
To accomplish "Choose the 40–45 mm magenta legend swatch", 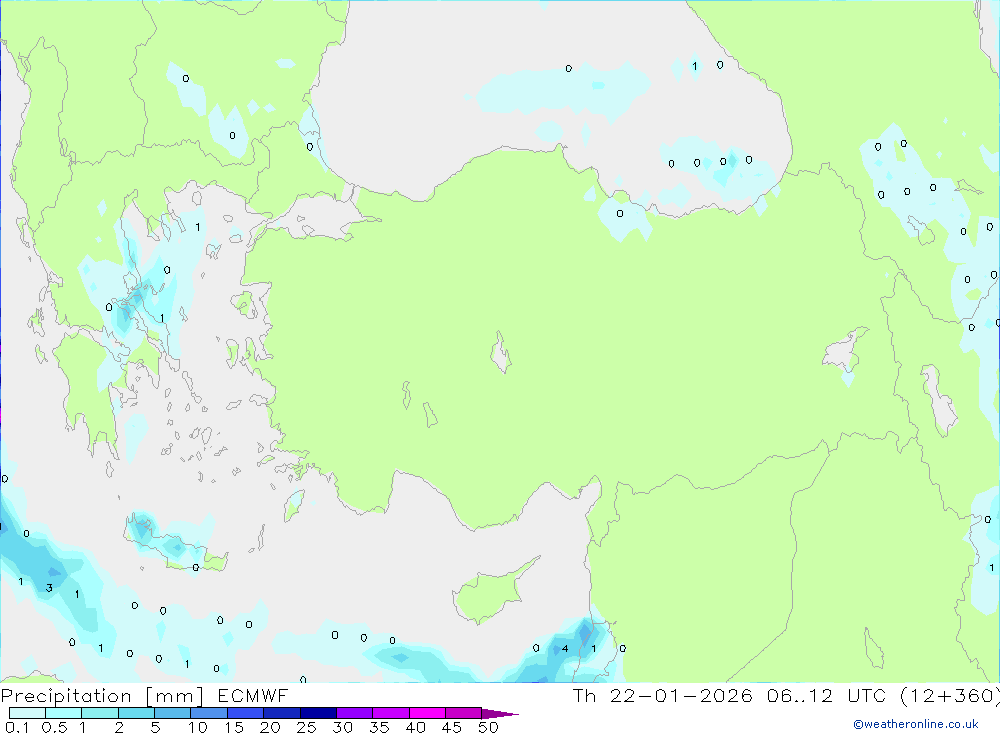I will (x=427, y=713).
